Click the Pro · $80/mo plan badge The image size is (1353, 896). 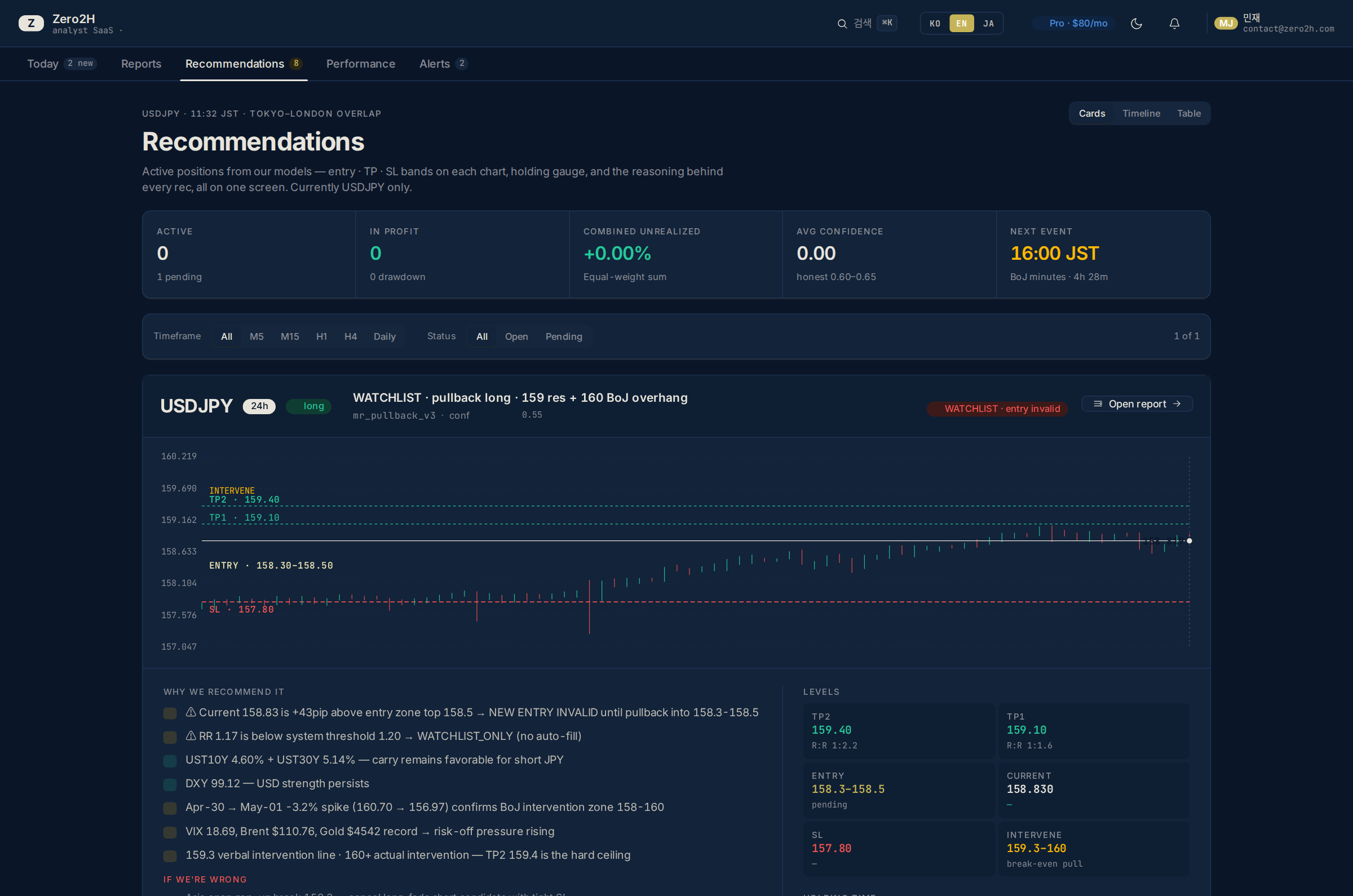(x=1073, y=24)
